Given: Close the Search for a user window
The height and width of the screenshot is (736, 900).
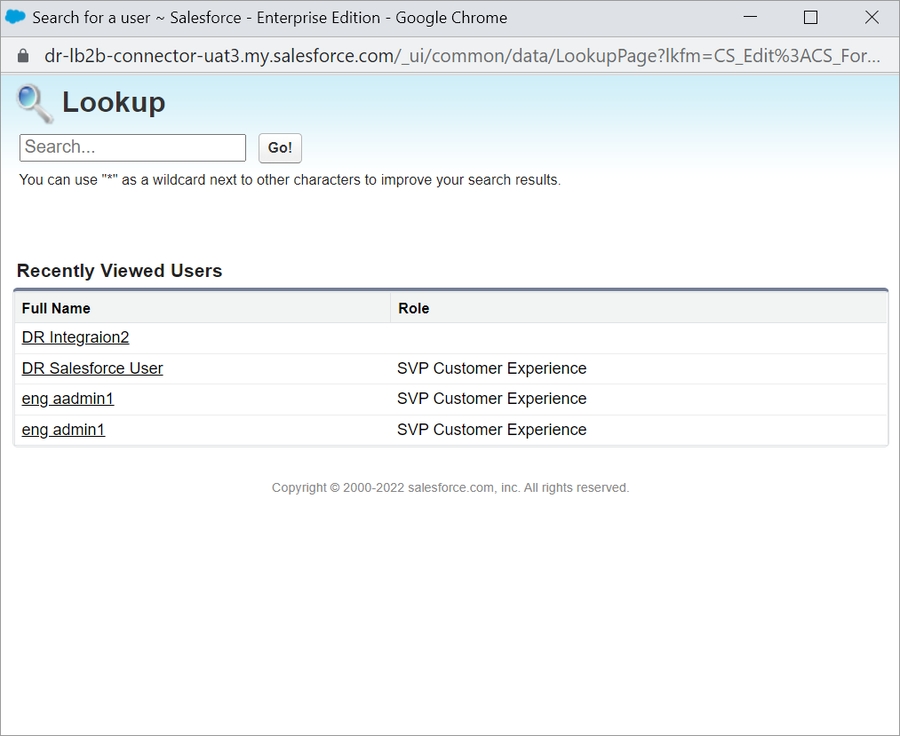Looking at the screenshot, I should point(871,17).
